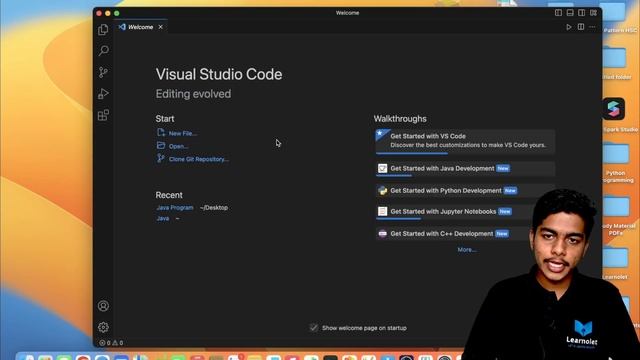640x360 pixels.
Task: Open the Extensions view
Action: pyautogui.click(x=103, y=115)
